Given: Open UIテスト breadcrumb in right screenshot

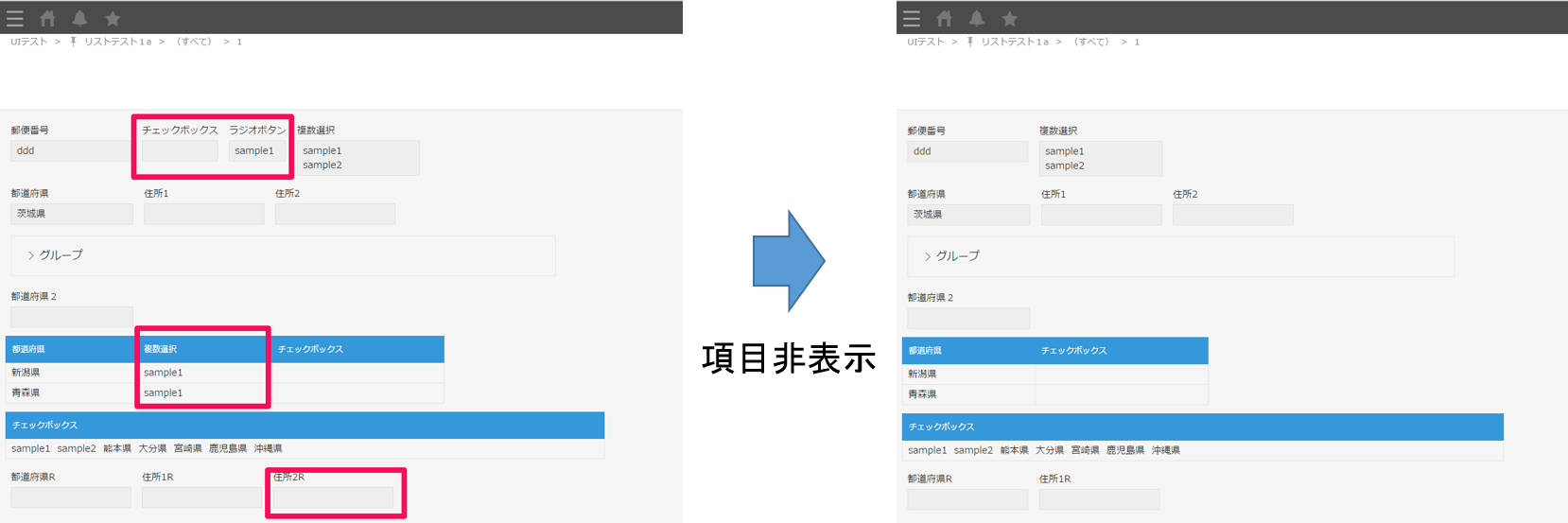Looking at the screenshot, I should pyautogui.click(x=926, y=42).
